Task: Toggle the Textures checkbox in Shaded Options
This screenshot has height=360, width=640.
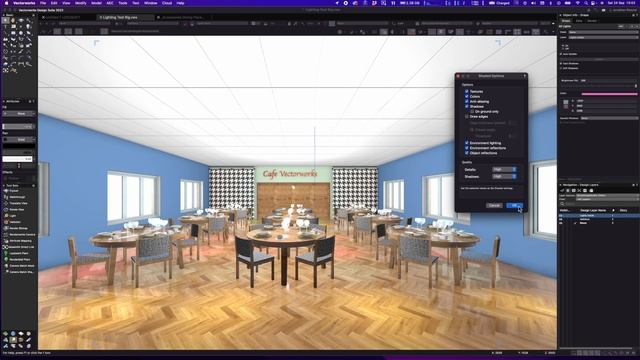Action: [467, 91]
